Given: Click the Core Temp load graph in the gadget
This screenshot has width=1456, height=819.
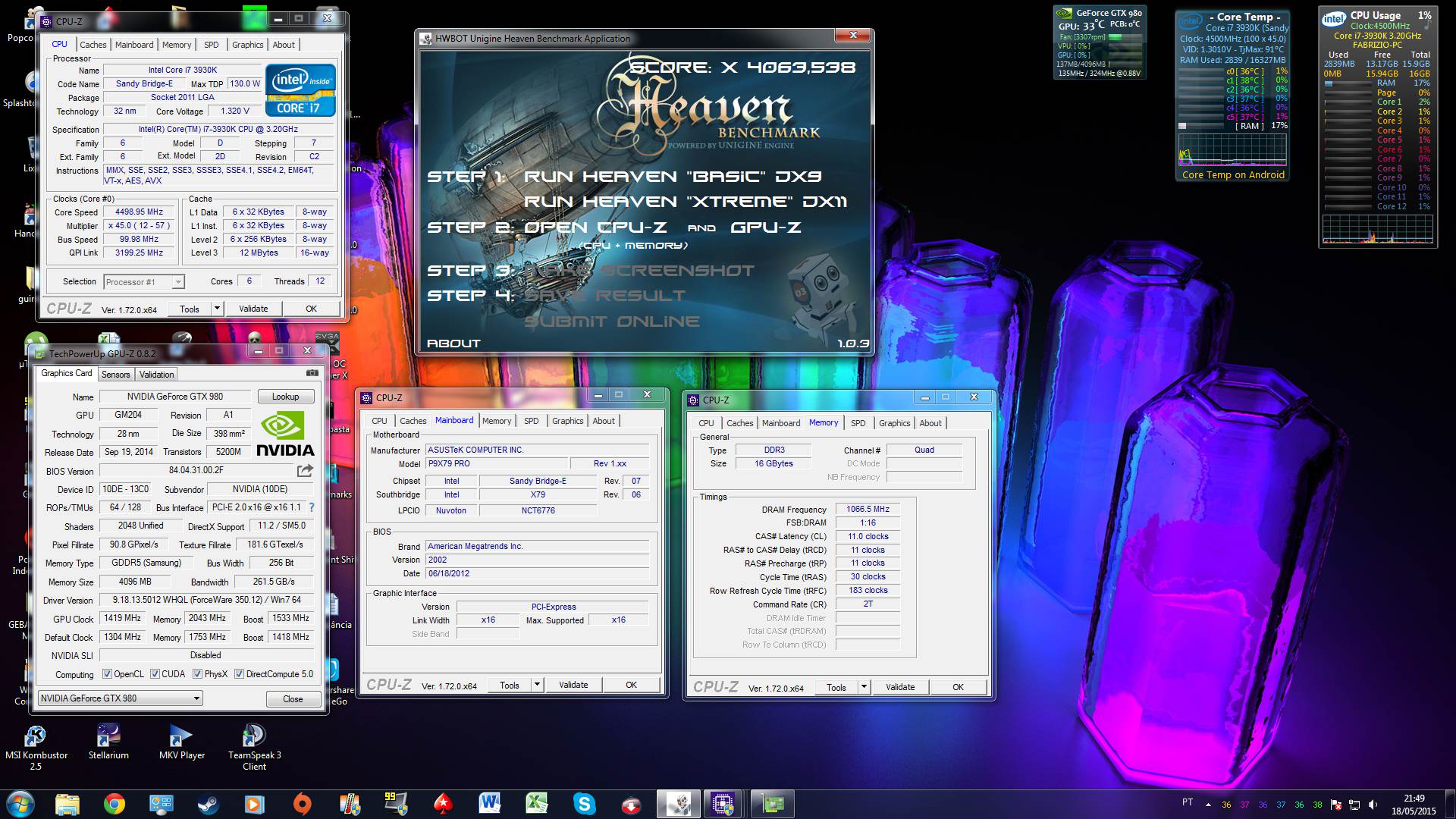Looking at the screenshot, I should tap(1232, 150).
